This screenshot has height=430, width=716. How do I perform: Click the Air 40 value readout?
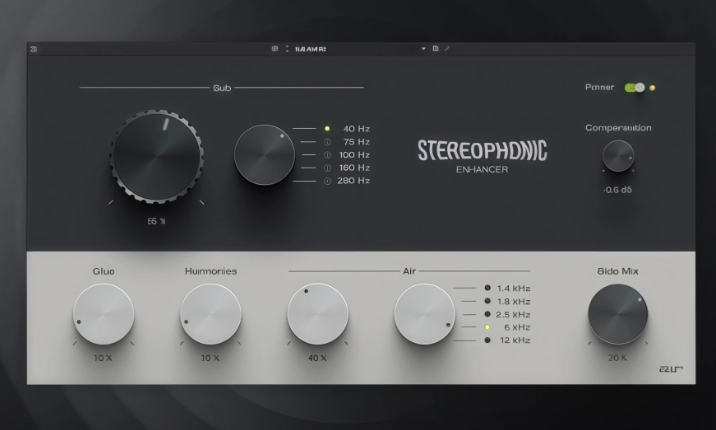coord(317,358)
